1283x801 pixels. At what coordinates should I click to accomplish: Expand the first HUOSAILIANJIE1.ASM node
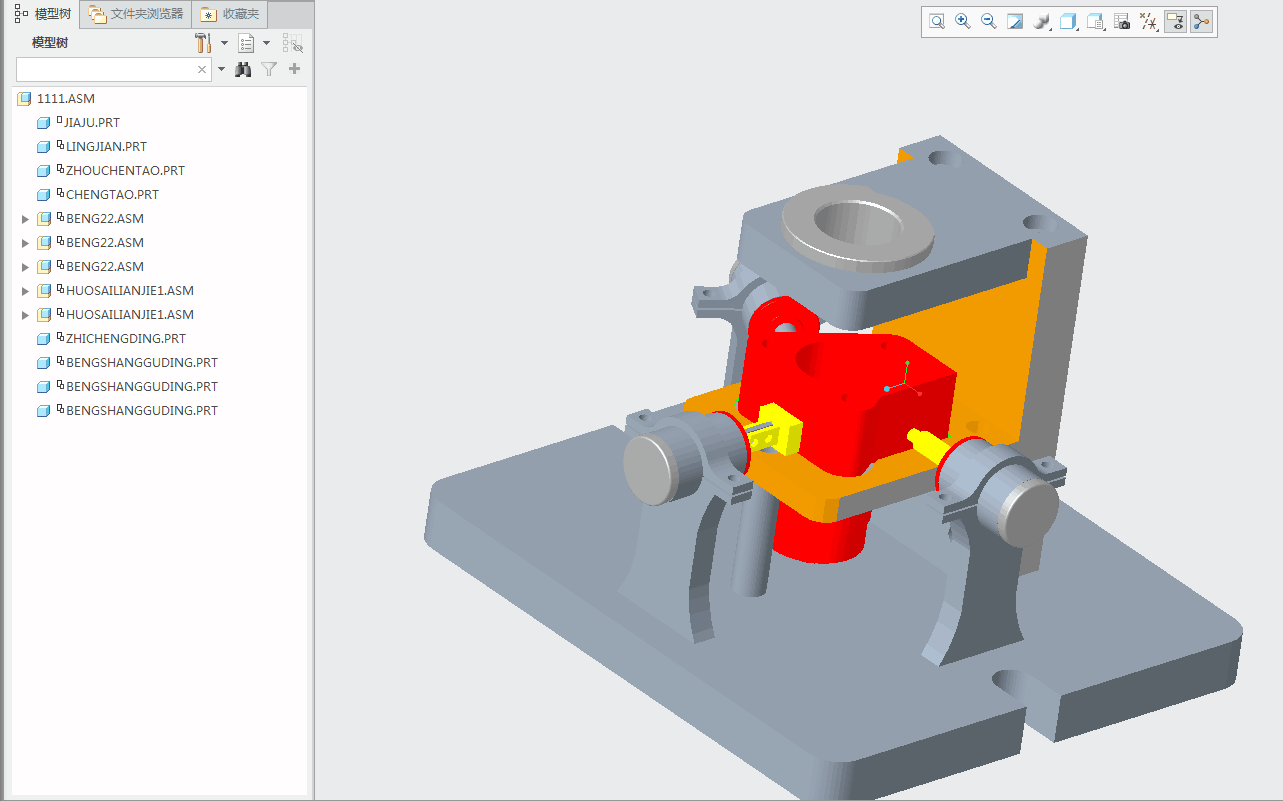(x=26, y=291)
